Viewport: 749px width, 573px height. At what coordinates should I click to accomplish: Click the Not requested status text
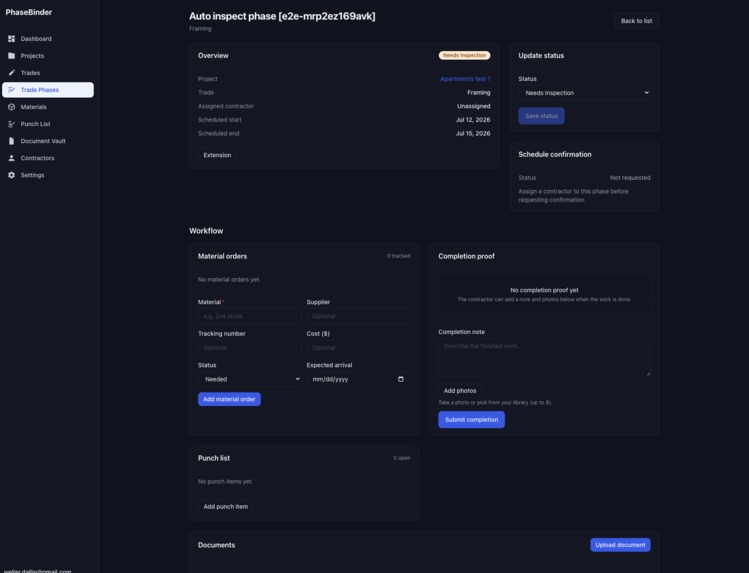pos(630,178)
